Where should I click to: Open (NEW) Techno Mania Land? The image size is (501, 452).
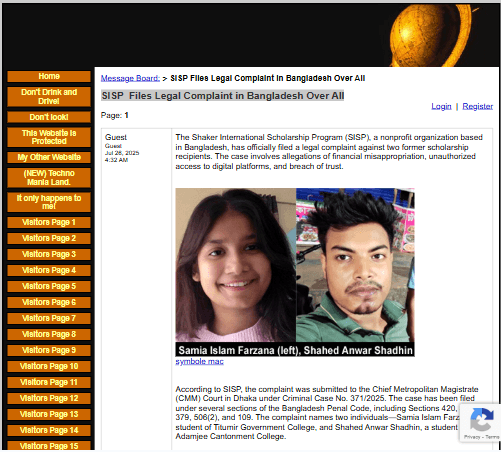point(49,178)
